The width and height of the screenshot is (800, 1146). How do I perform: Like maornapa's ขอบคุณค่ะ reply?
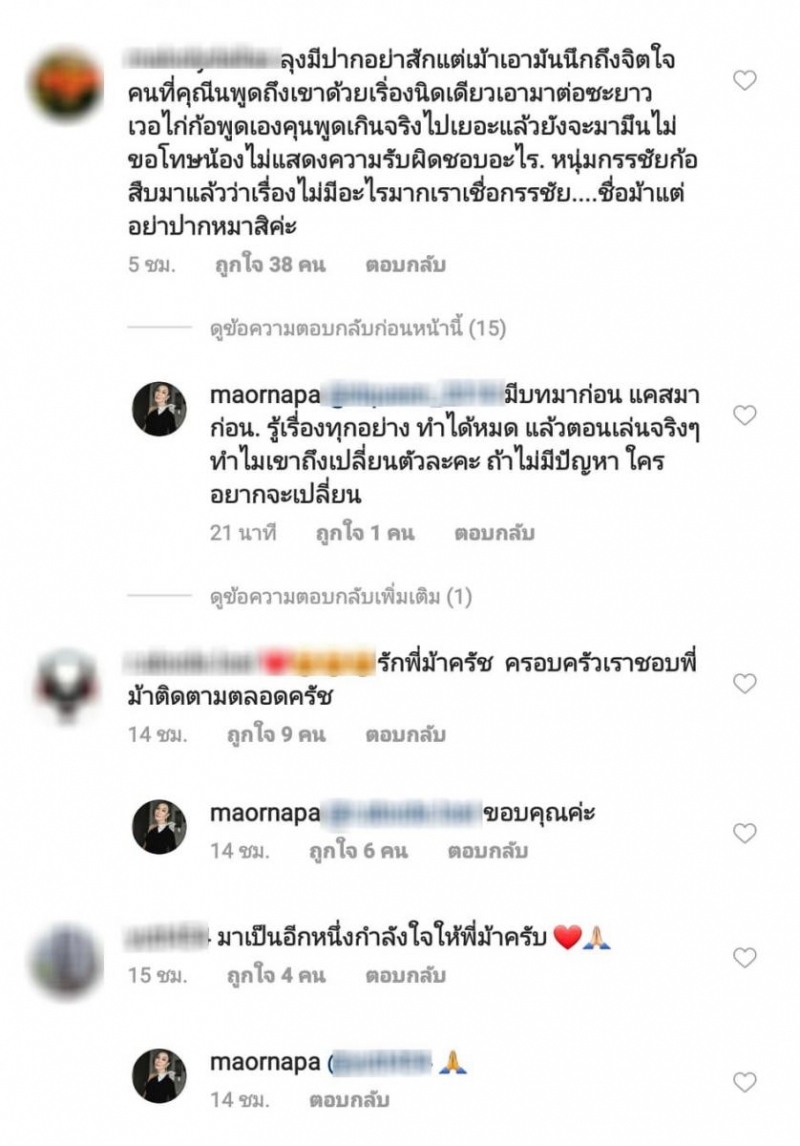point(744,832)
